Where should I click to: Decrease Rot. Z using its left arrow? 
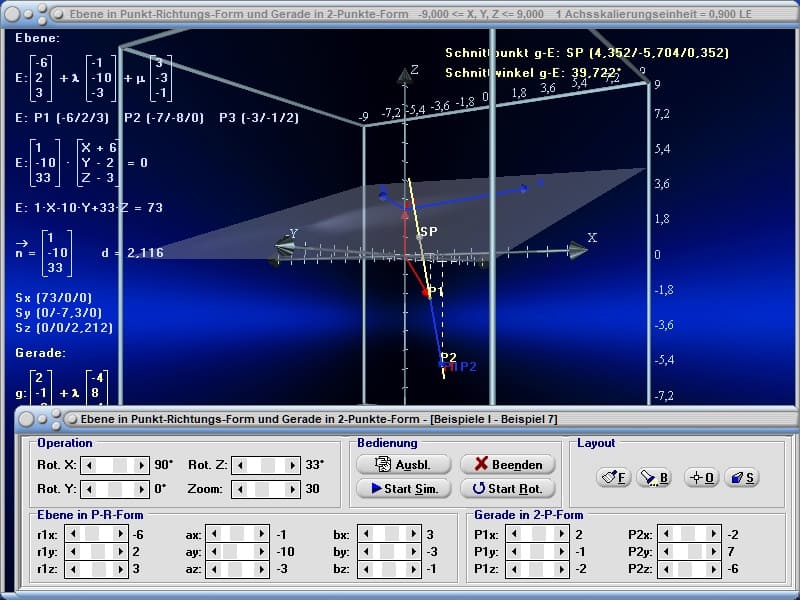point(240,465)
